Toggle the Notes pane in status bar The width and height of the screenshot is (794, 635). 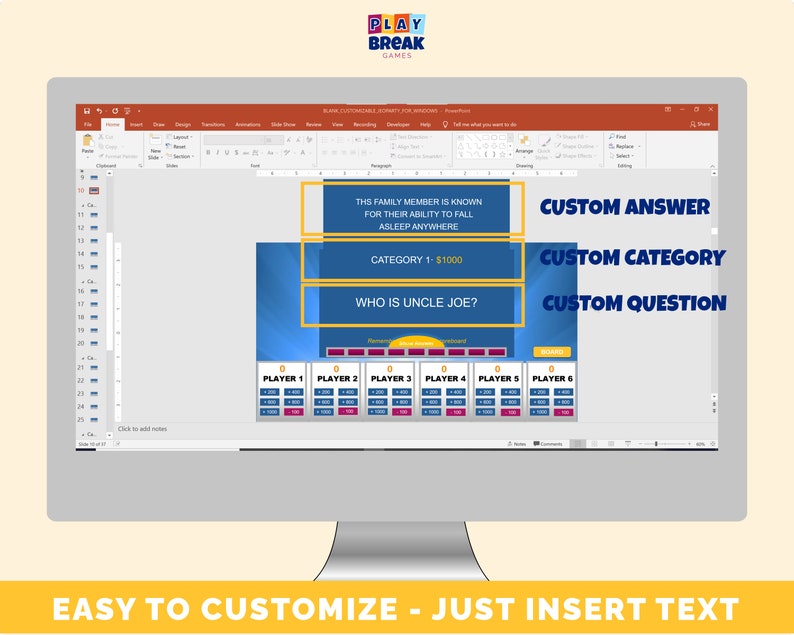[x=517, y=444]
